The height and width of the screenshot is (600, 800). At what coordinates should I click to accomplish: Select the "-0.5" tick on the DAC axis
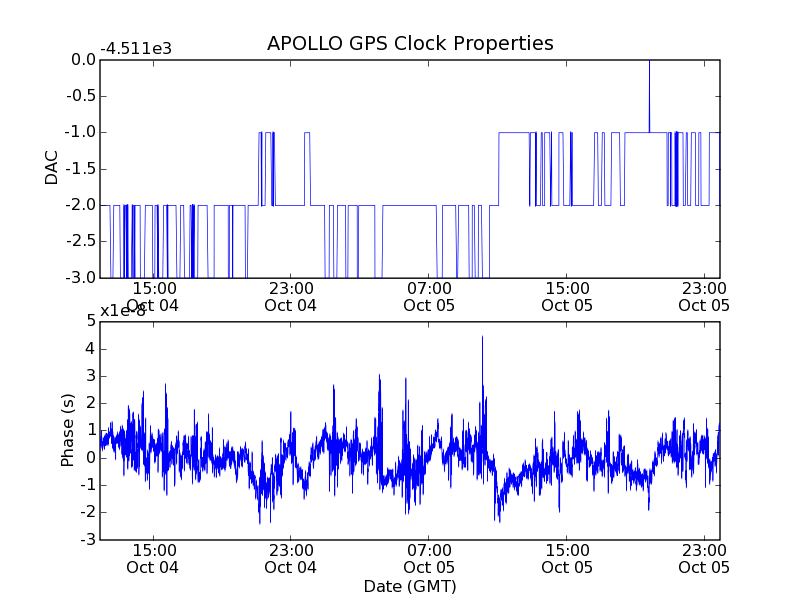[81, 96]
